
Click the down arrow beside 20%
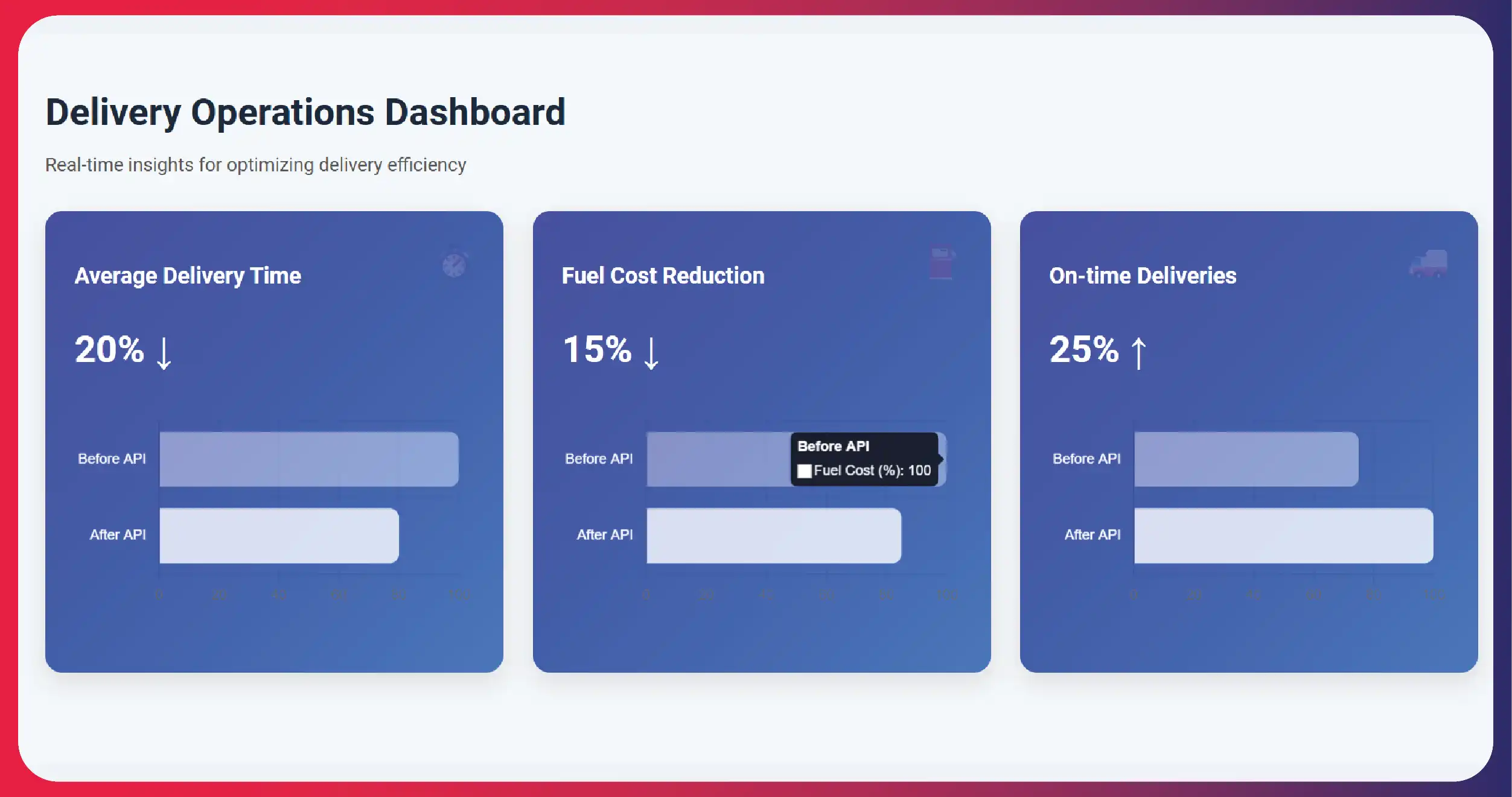(164, 352)
